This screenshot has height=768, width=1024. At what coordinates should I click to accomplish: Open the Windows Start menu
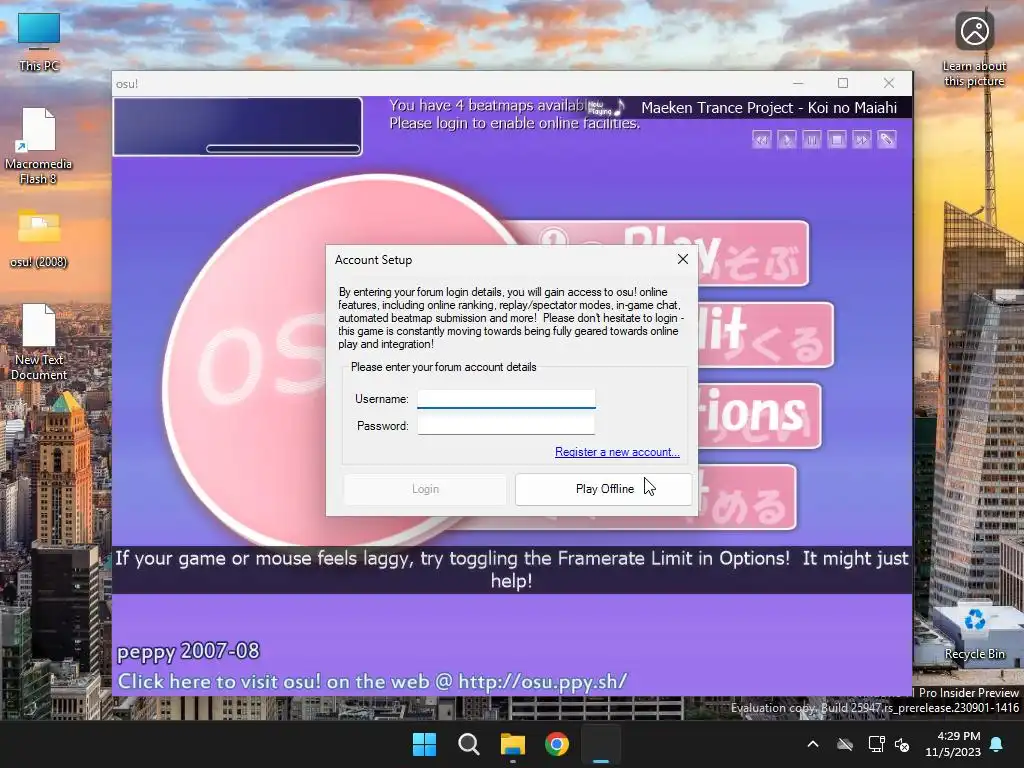[x=424, y=744]
